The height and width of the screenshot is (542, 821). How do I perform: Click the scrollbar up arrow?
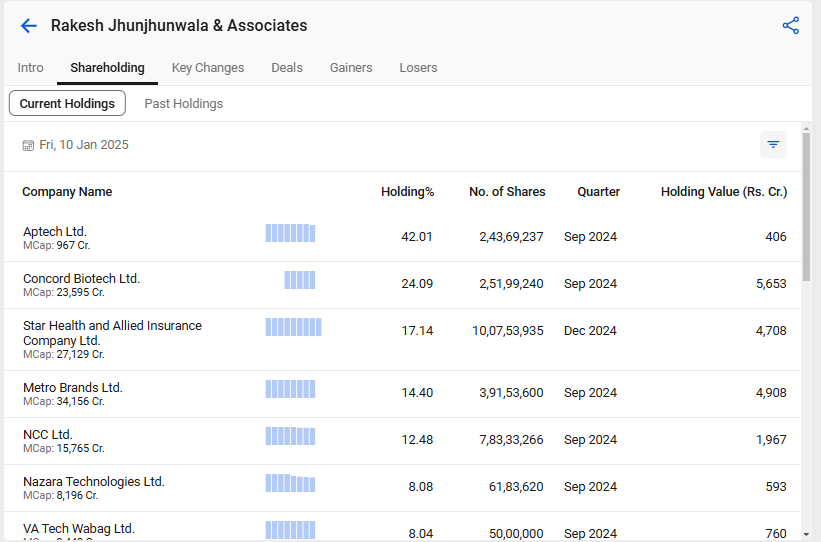[806, 128]
